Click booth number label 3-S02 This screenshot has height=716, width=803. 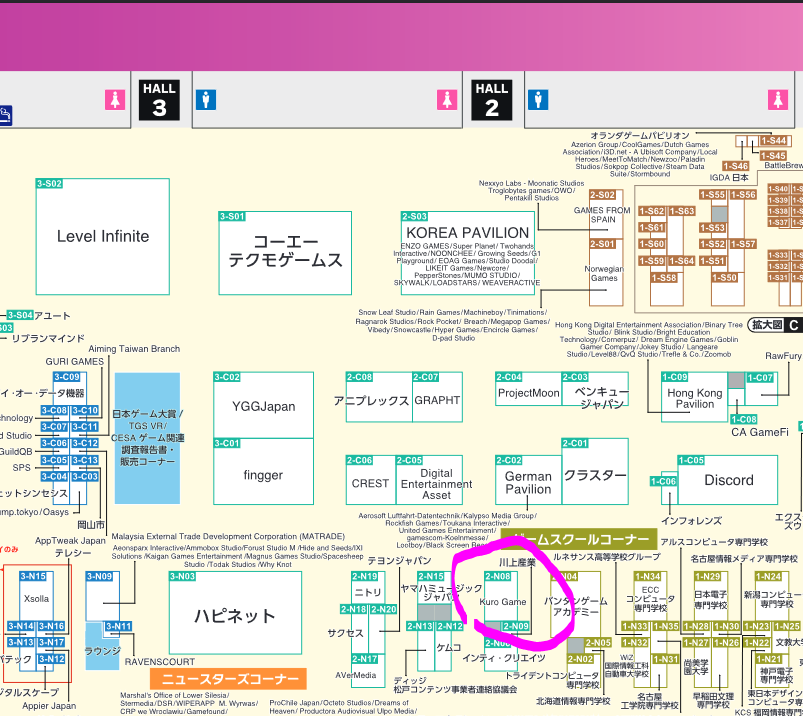tap(49, 183)
